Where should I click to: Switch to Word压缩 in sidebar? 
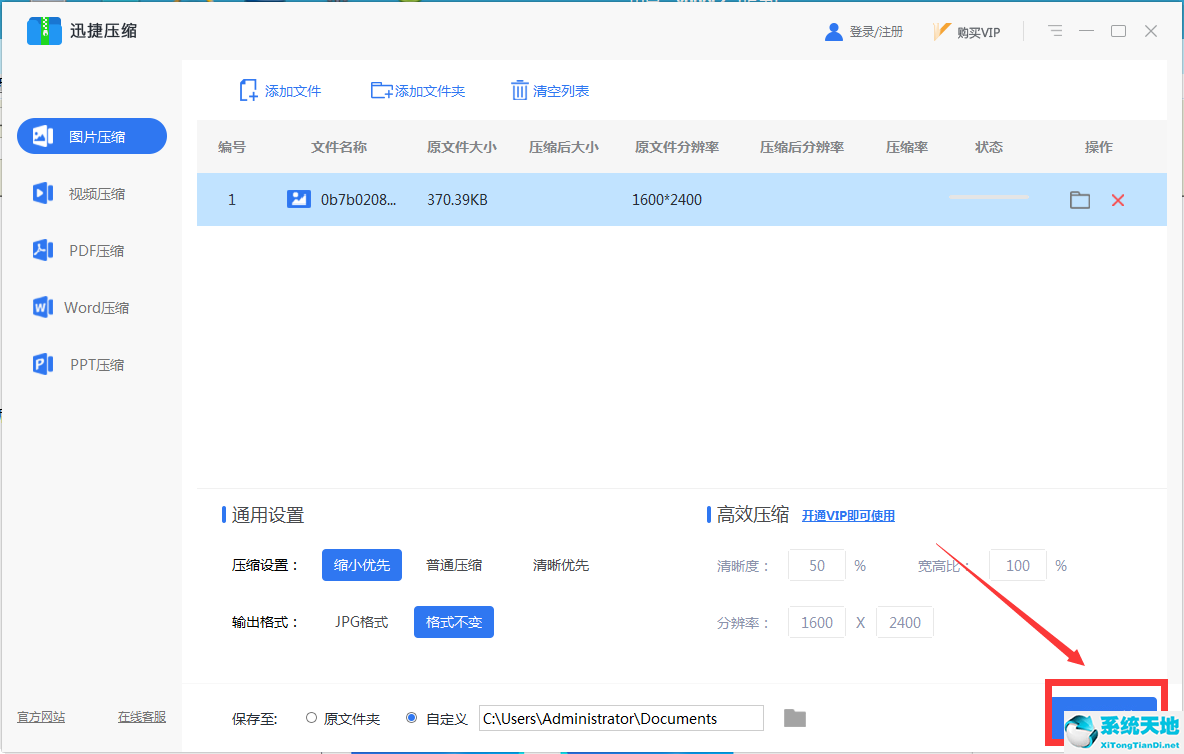80,307
